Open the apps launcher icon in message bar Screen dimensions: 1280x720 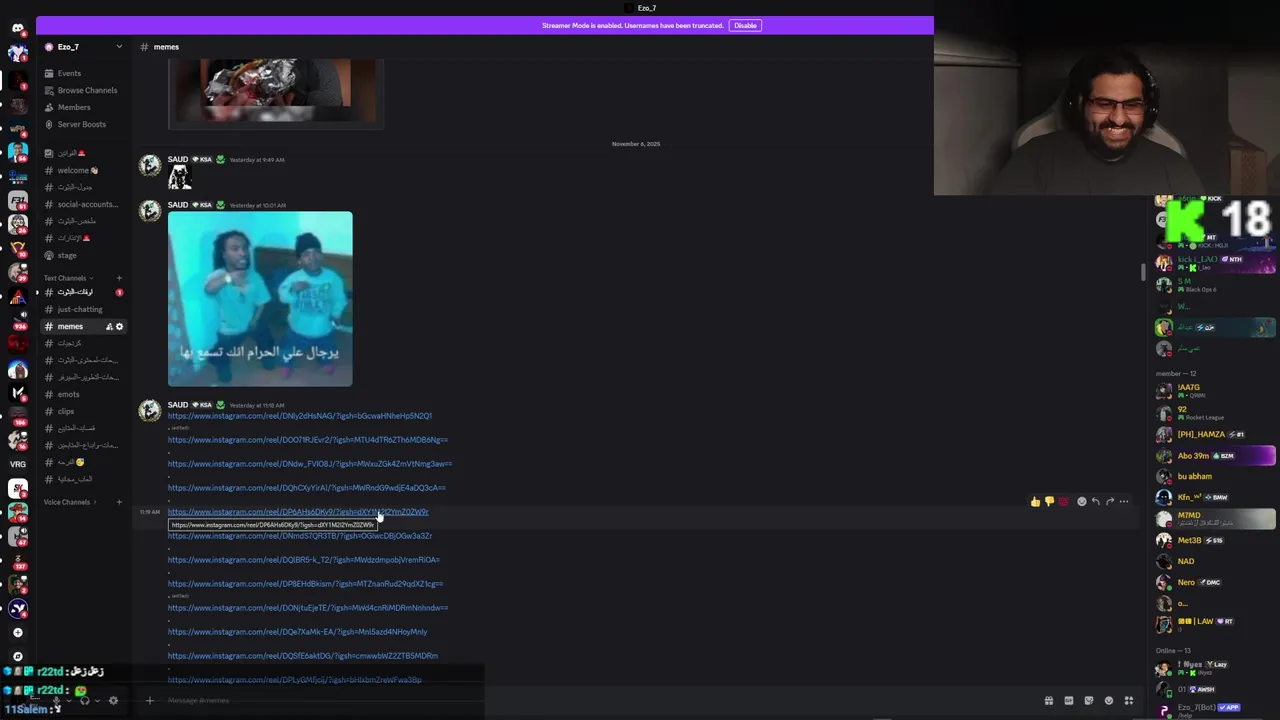coord(1129,701)
